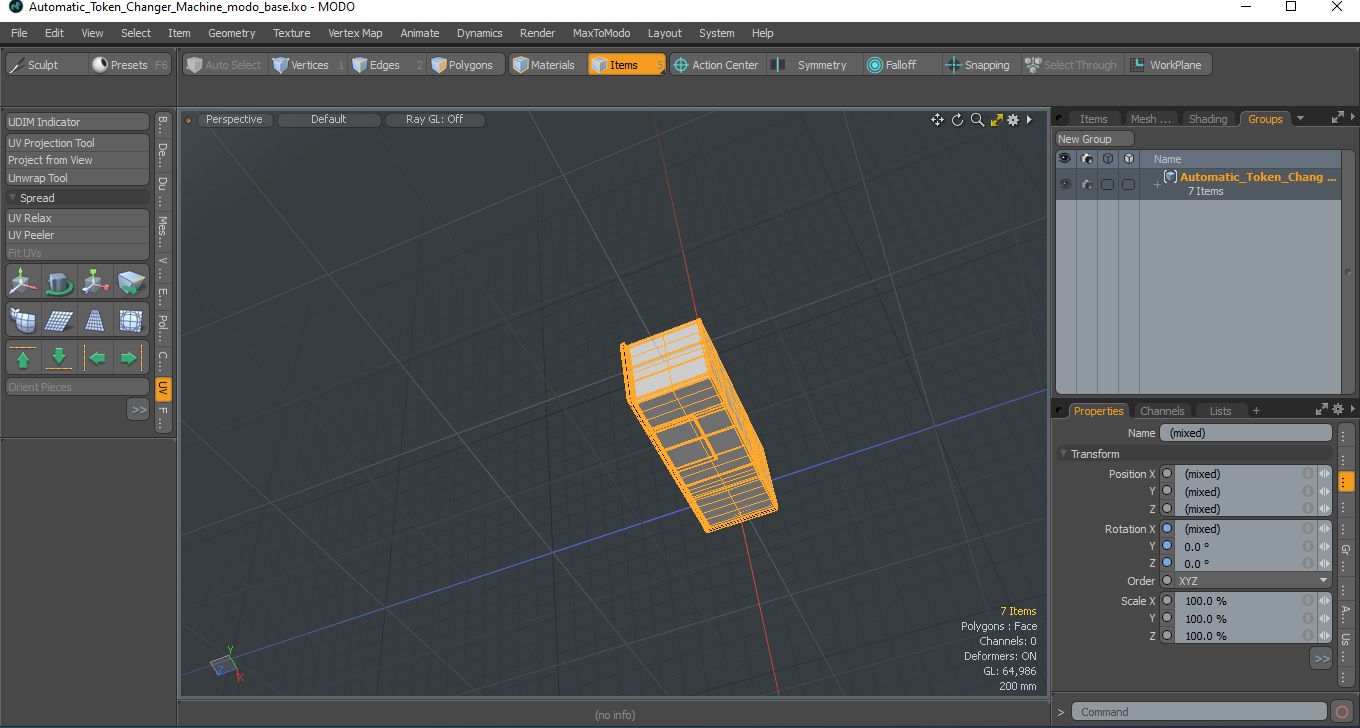This screenshot has width=1360, height=728.
Task: Switch to the Channels tab
Action: click(1162, 411)
